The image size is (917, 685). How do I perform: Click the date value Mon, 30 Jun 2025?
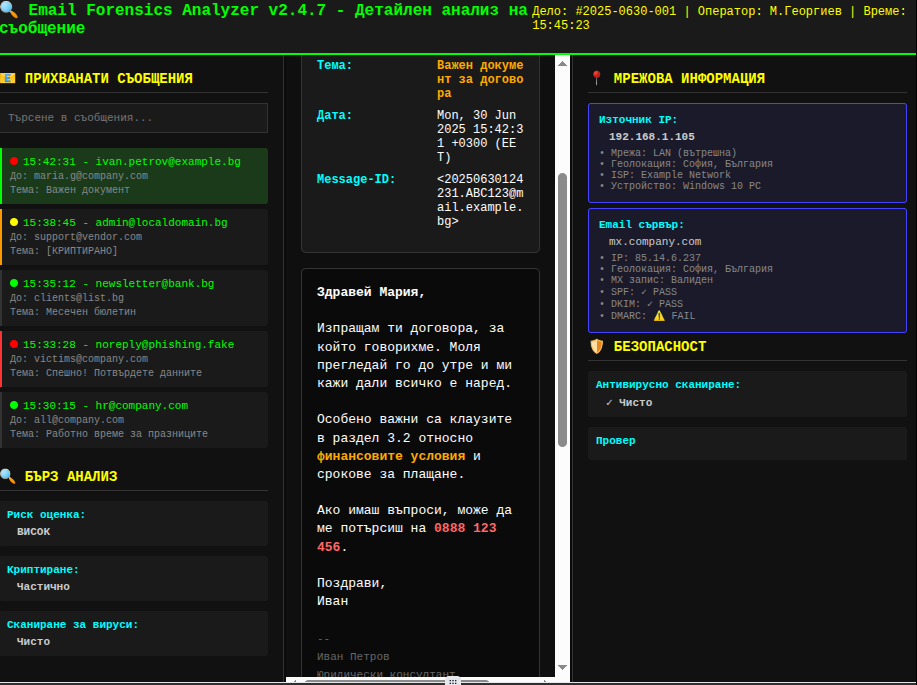(480, 136)
